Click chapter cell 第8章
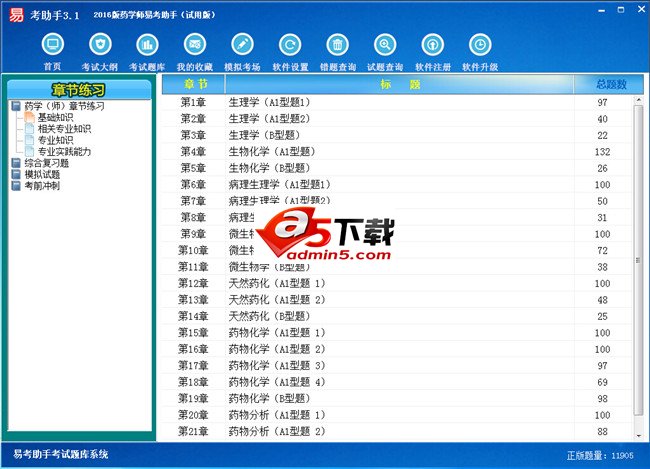The width and height of the screenshot is (650, 469). [x=193, y=217]
